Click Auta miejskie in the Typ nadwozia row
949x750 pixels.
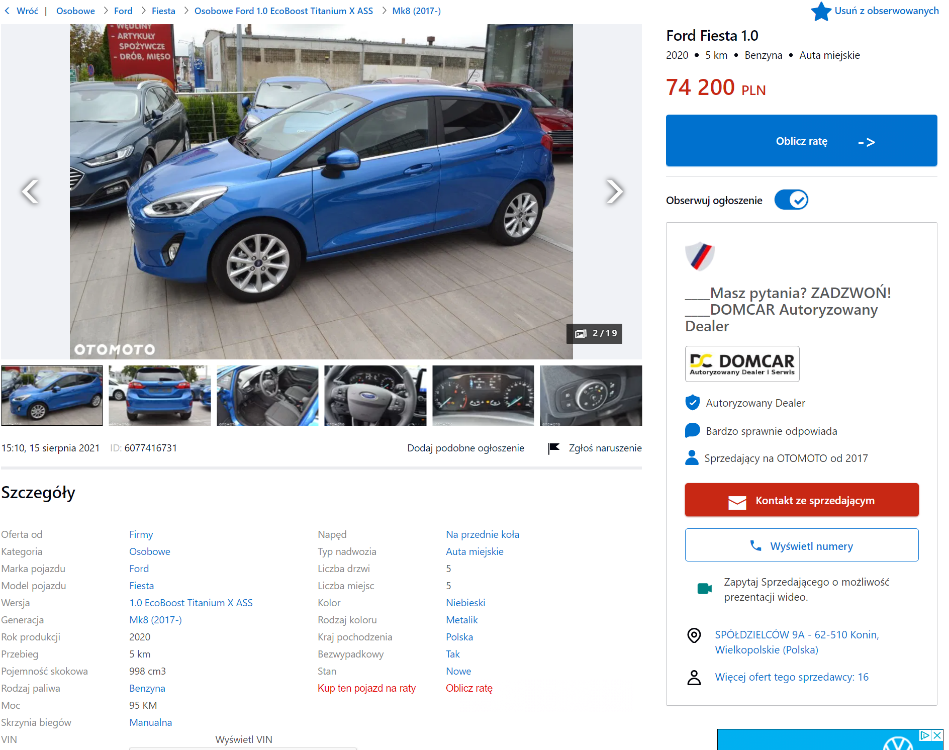pos(474,551)
